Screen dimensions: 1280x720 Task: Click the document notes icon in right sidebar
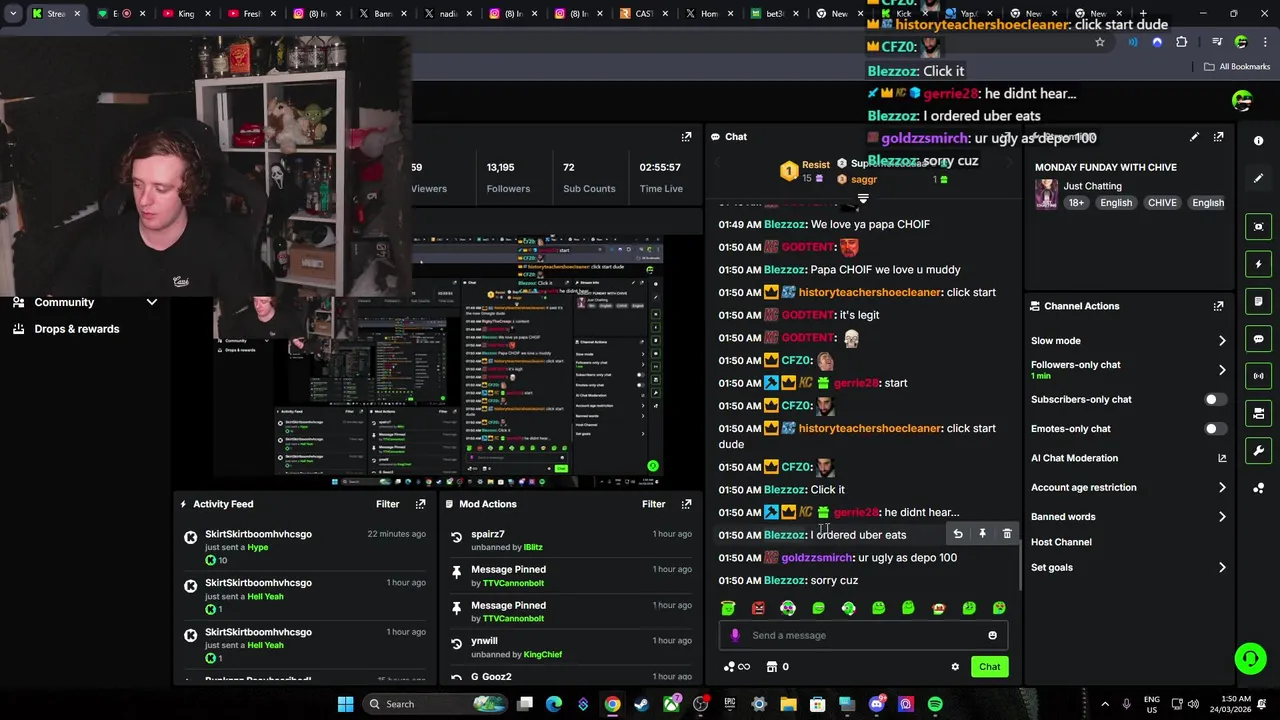[x=1258, y=301]
